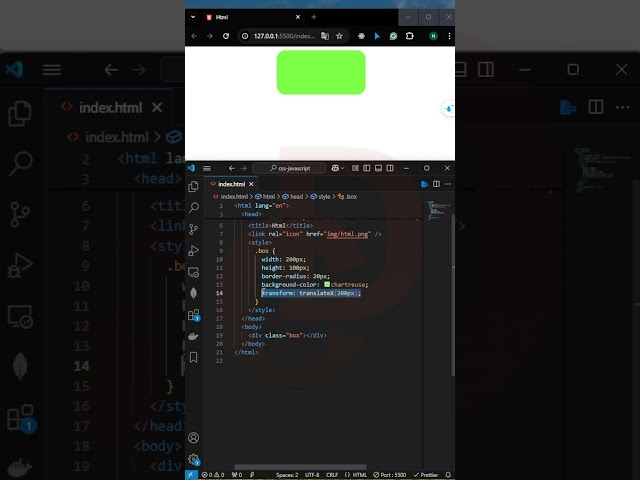Open Chrome three-dot menu
The height and width of the screenshot is (480, 640).
click(449, 36)
